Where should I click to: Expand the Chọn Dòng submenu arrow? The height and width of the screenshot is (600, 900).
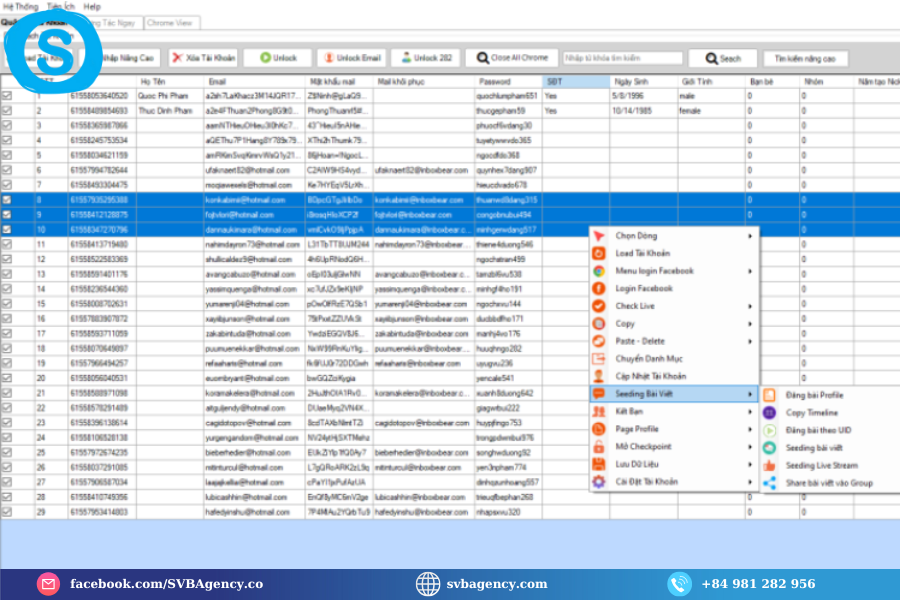coord(750,236)
